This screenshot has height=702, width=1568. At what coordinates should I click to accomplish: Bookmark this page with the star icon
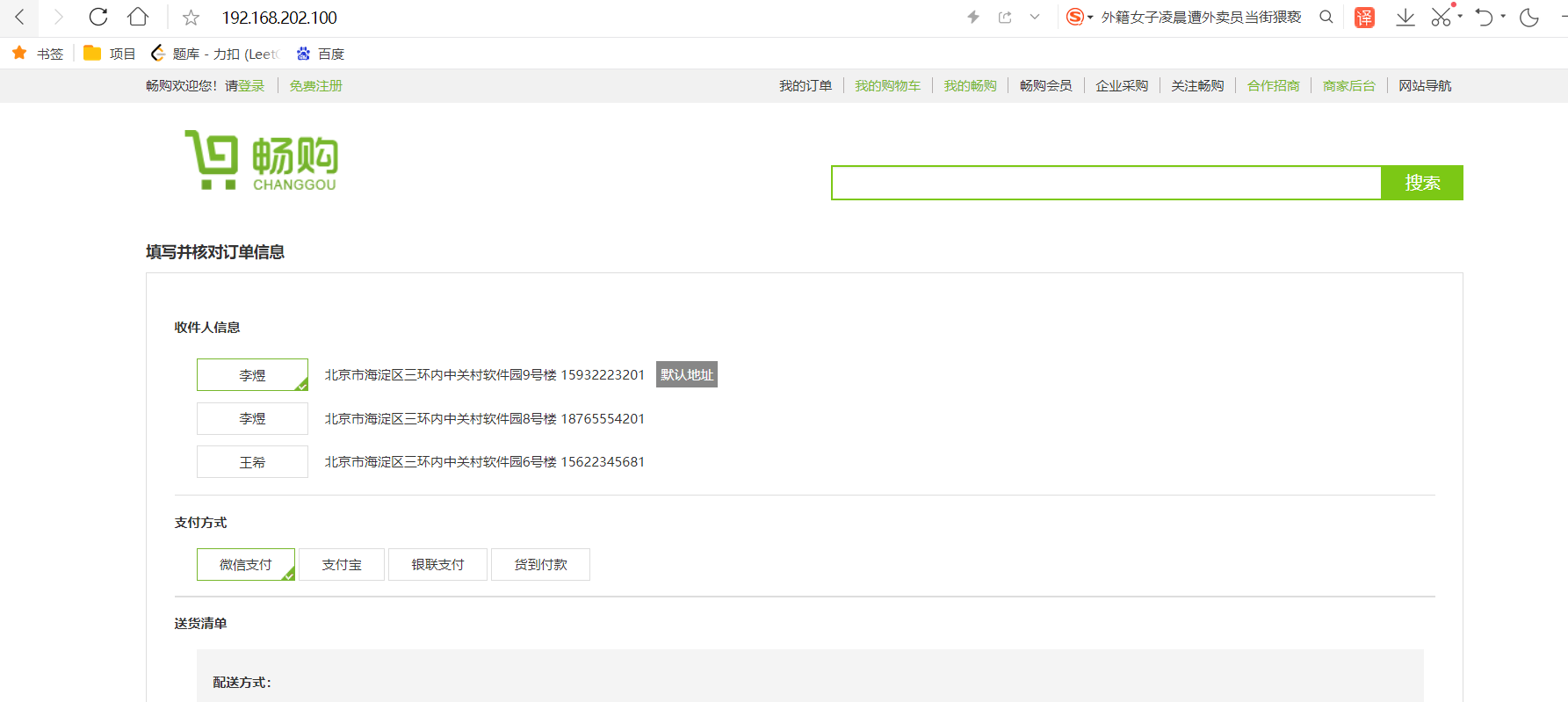point(191,18)
